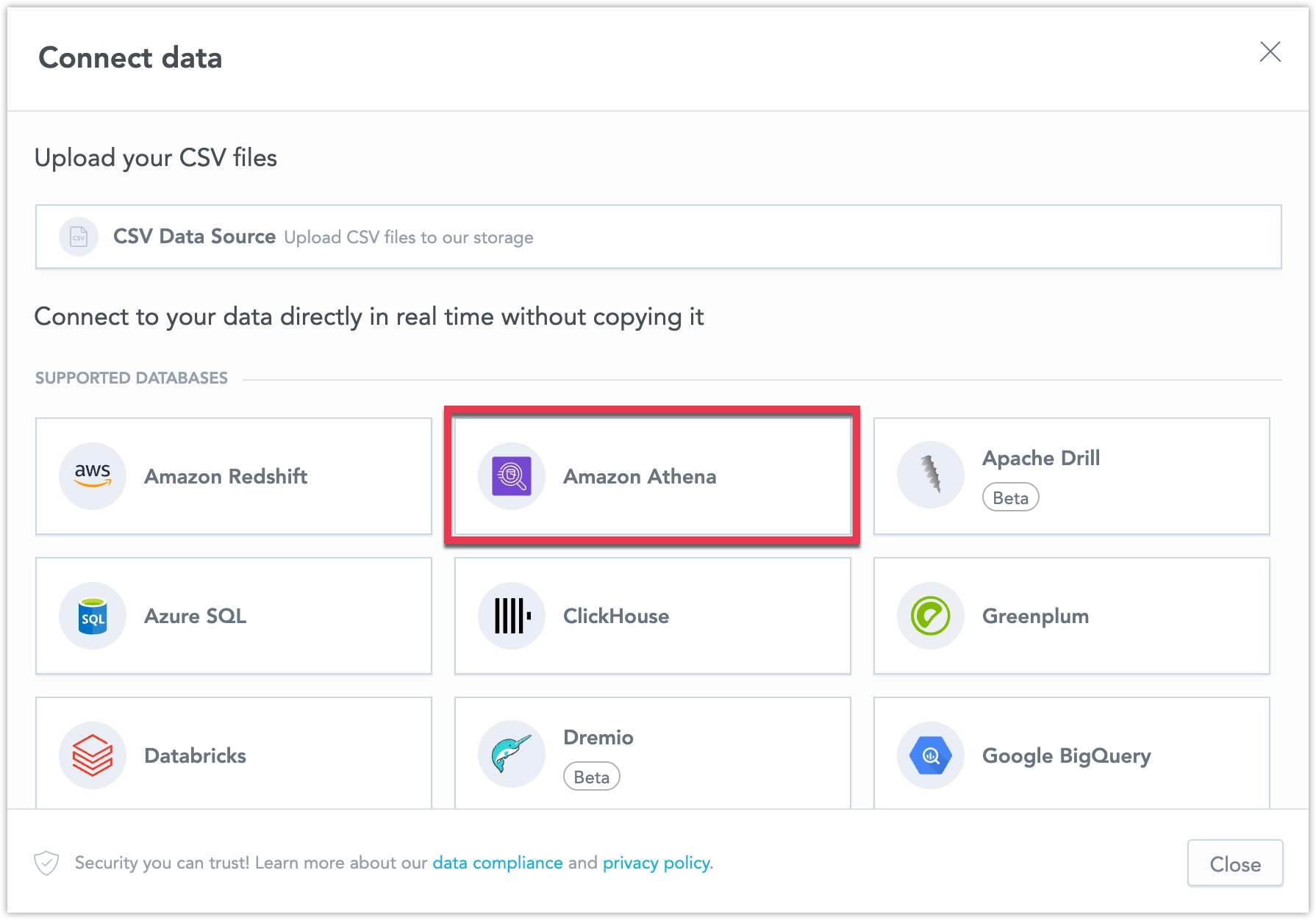Click the Apache Drill bit icon
The height and width of the screenshot is (920, 1316).
[931, 475]
